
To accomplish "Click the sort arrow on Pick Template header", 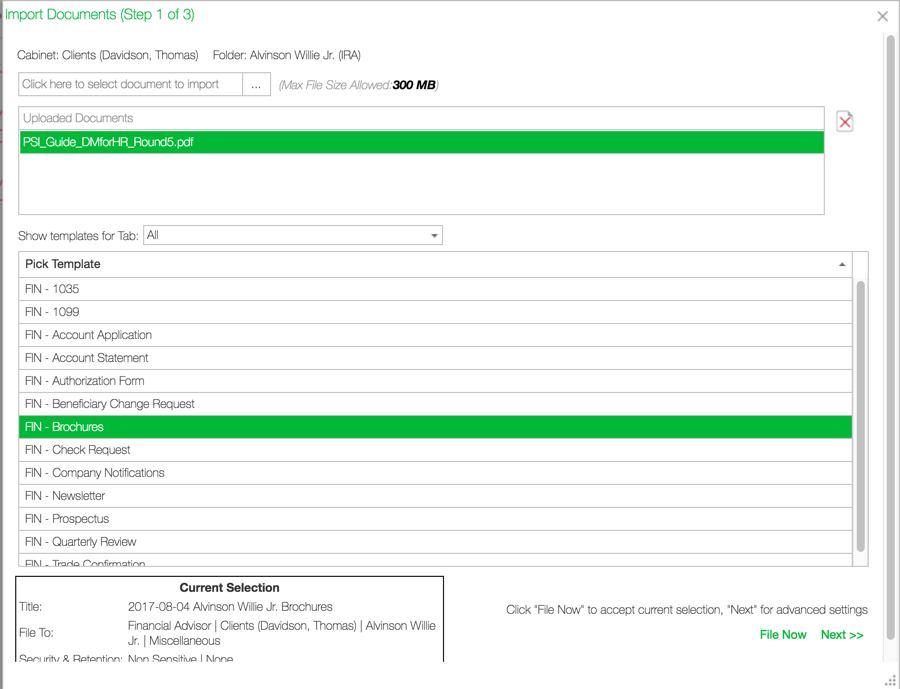I will click(842, 264).
